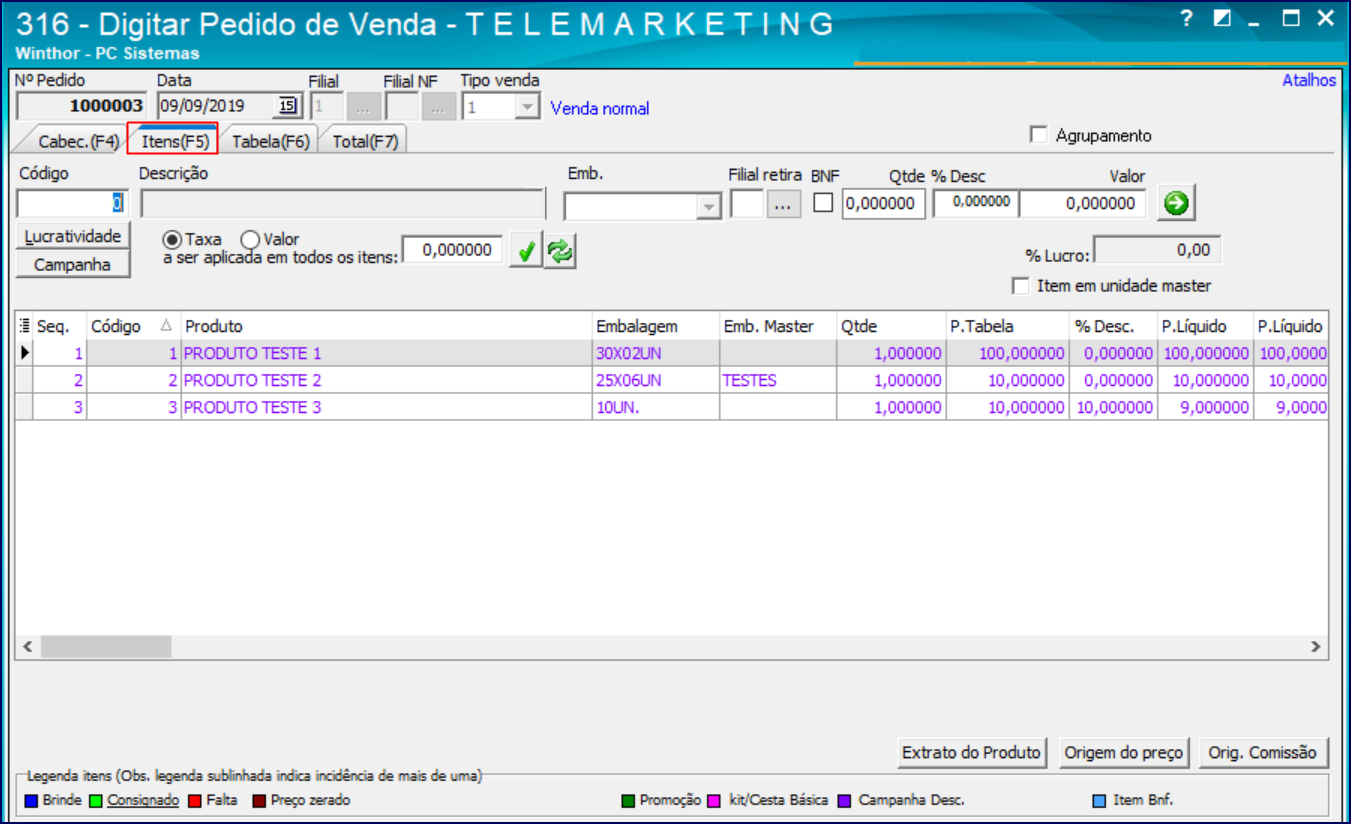
Task: Switch to the Tabela(F6) tab
Action: tap(270, 141)
